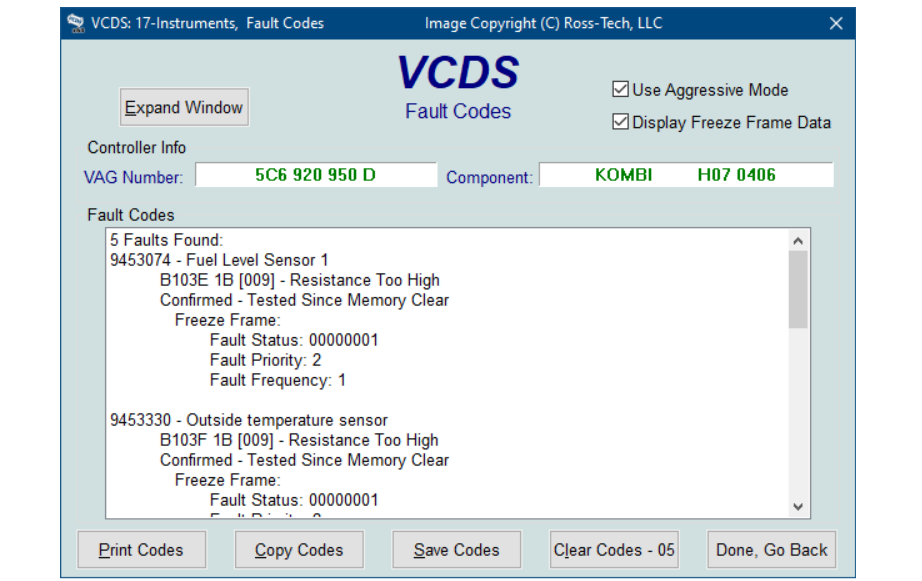
Task: Select the Outside temperature sensor fault line
Action: pyautogui.click(x=248, y=420)
